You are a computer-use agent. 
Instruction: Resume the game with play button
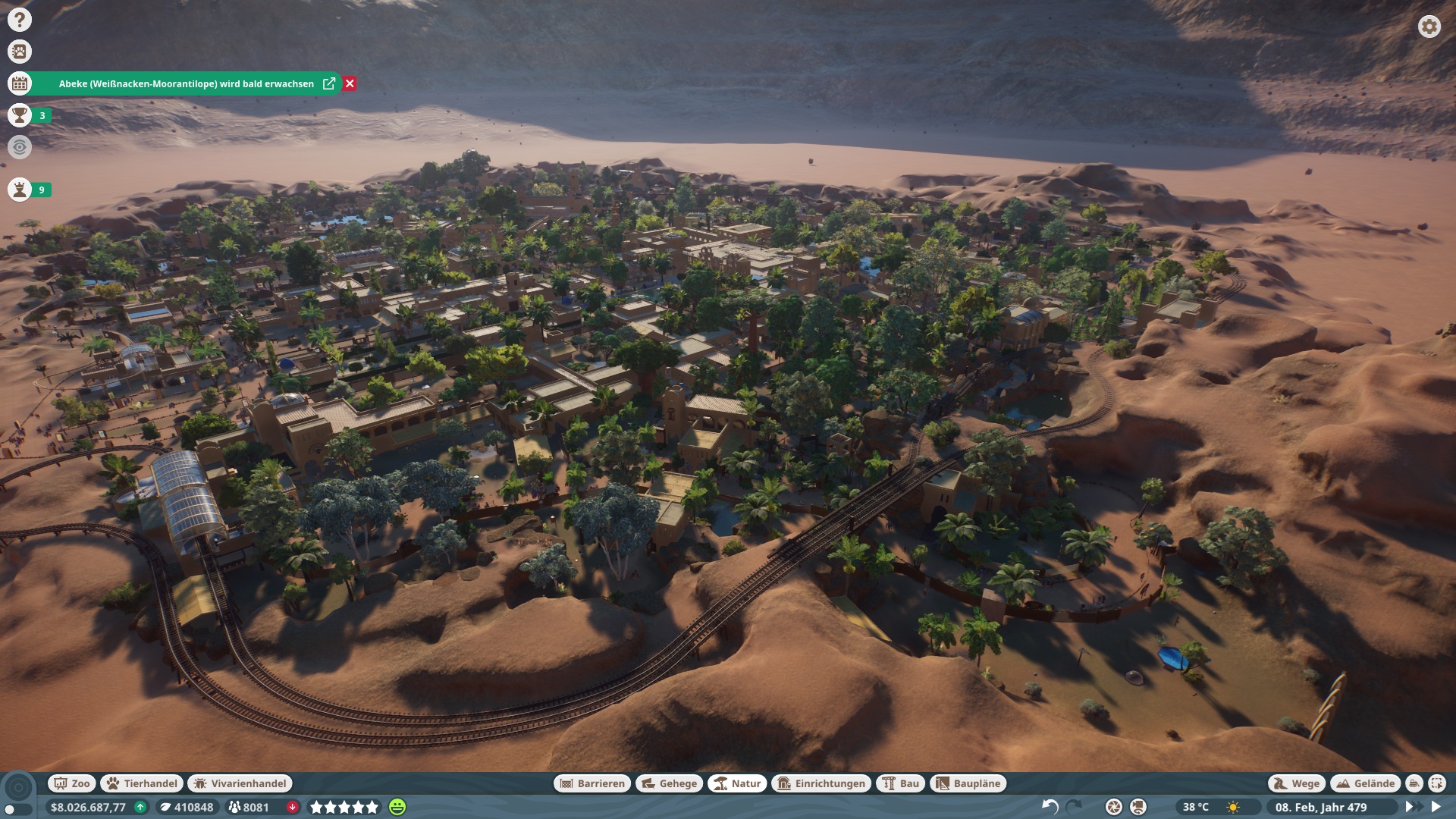point(1436,807)
